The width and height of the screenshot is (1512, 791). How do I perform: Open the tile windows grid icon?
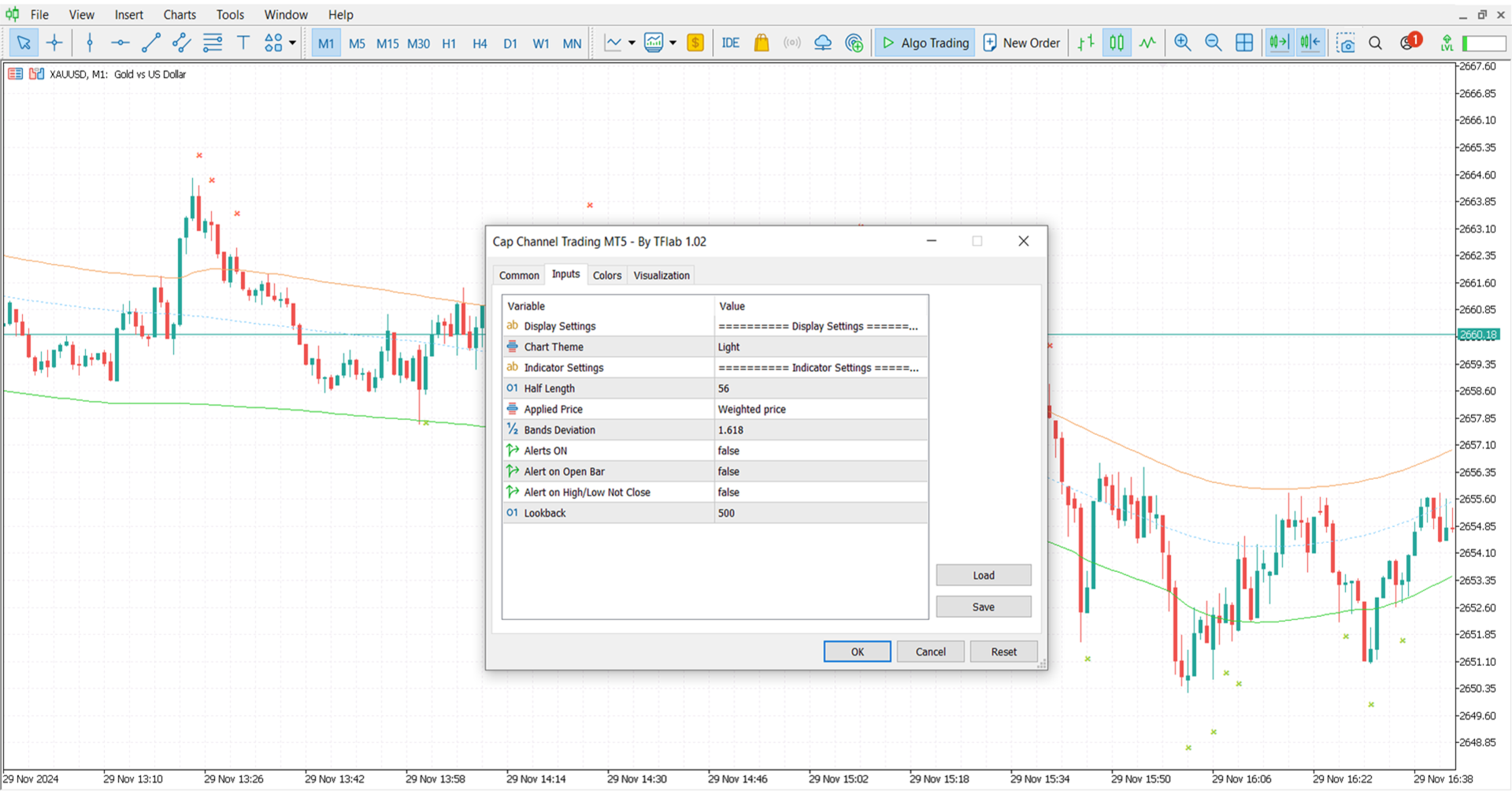[x=1244, y=43]
